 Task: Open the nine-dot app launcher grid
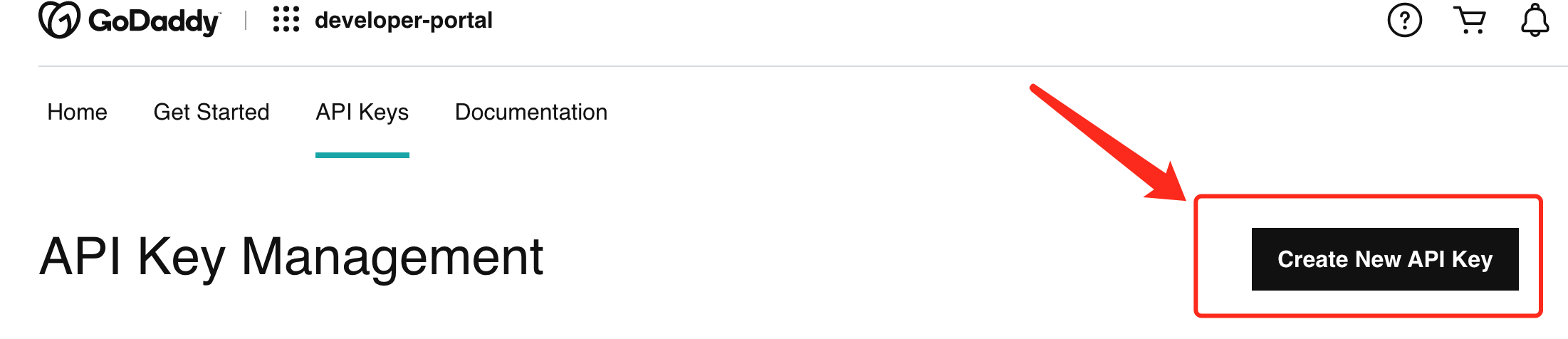286,20
